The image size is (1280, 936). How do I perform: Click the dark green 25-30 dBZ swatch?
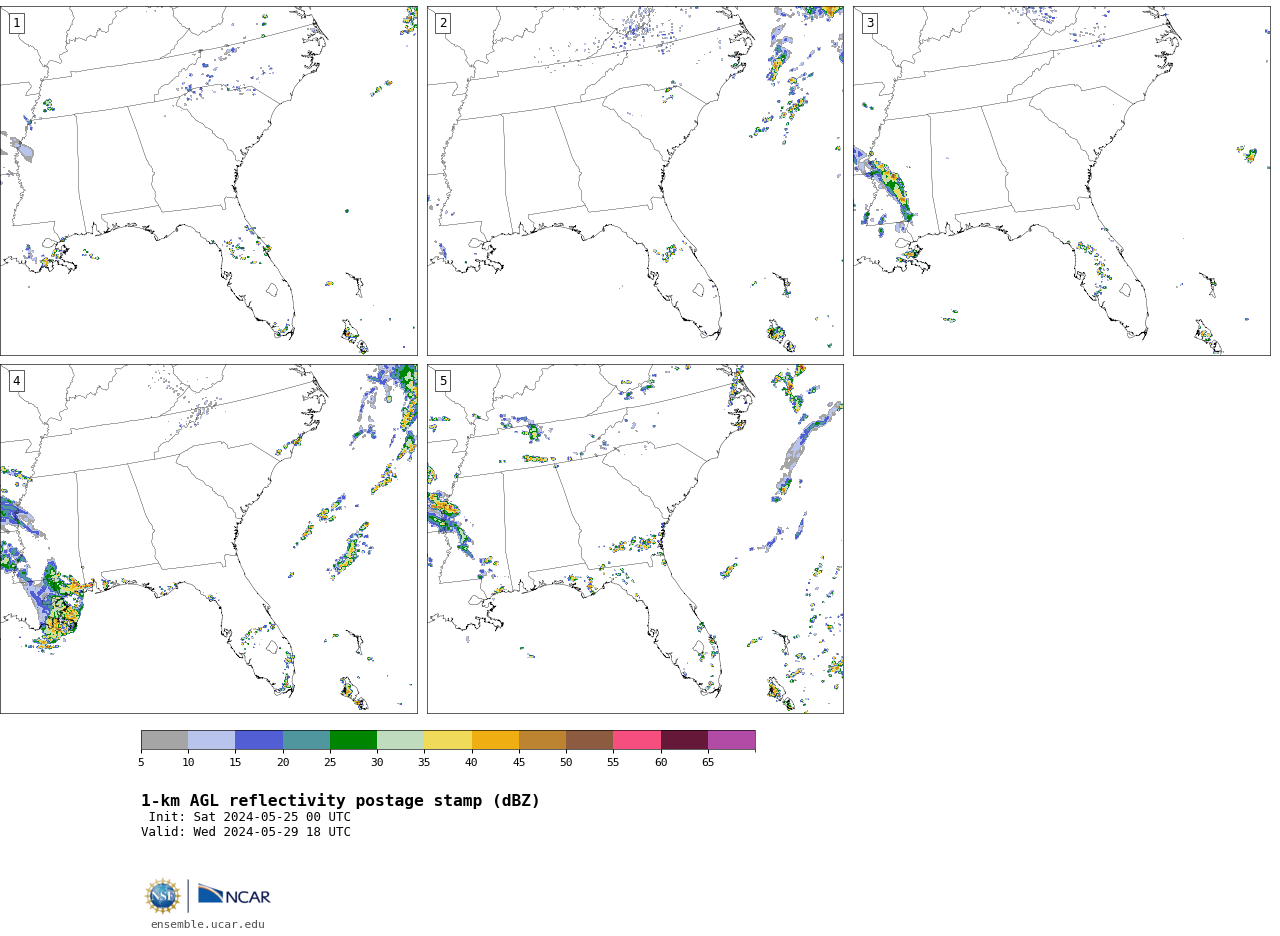(x=353, y=740)
